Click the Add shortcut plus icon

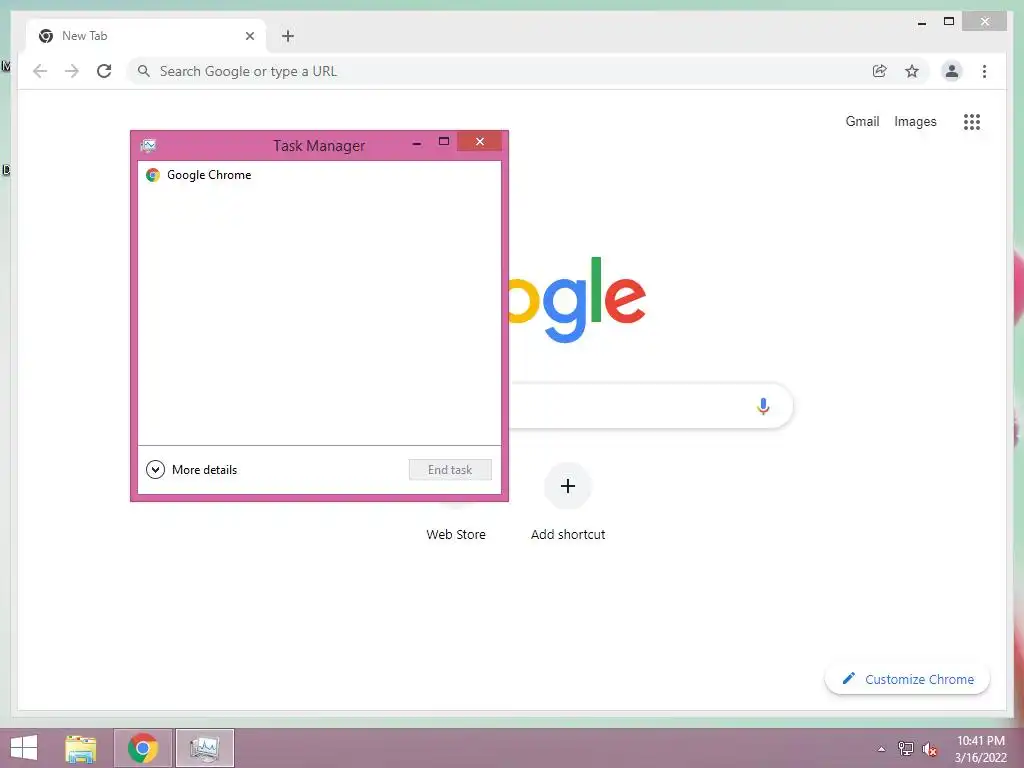pyautogui.click(x=568, y=486)
